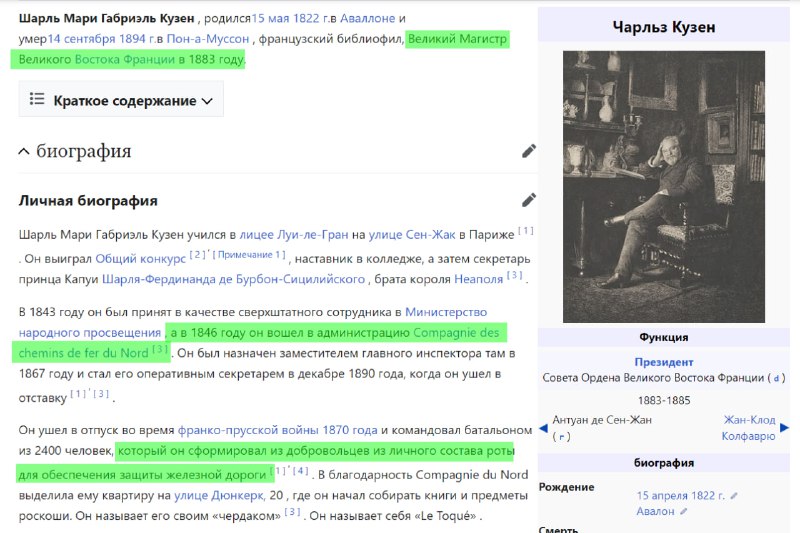Follow the Пон-а-Муссон link
Image resolution: width=800 pixels, height=533 pixels.
point(208,39)
